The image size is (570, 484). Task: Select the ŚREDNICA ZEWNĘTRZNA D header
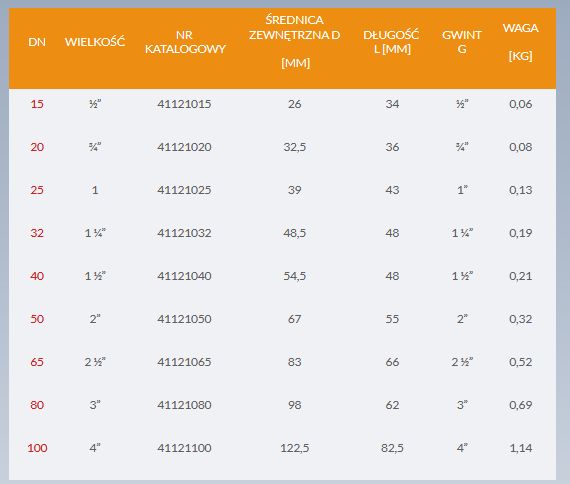(295, 41)
